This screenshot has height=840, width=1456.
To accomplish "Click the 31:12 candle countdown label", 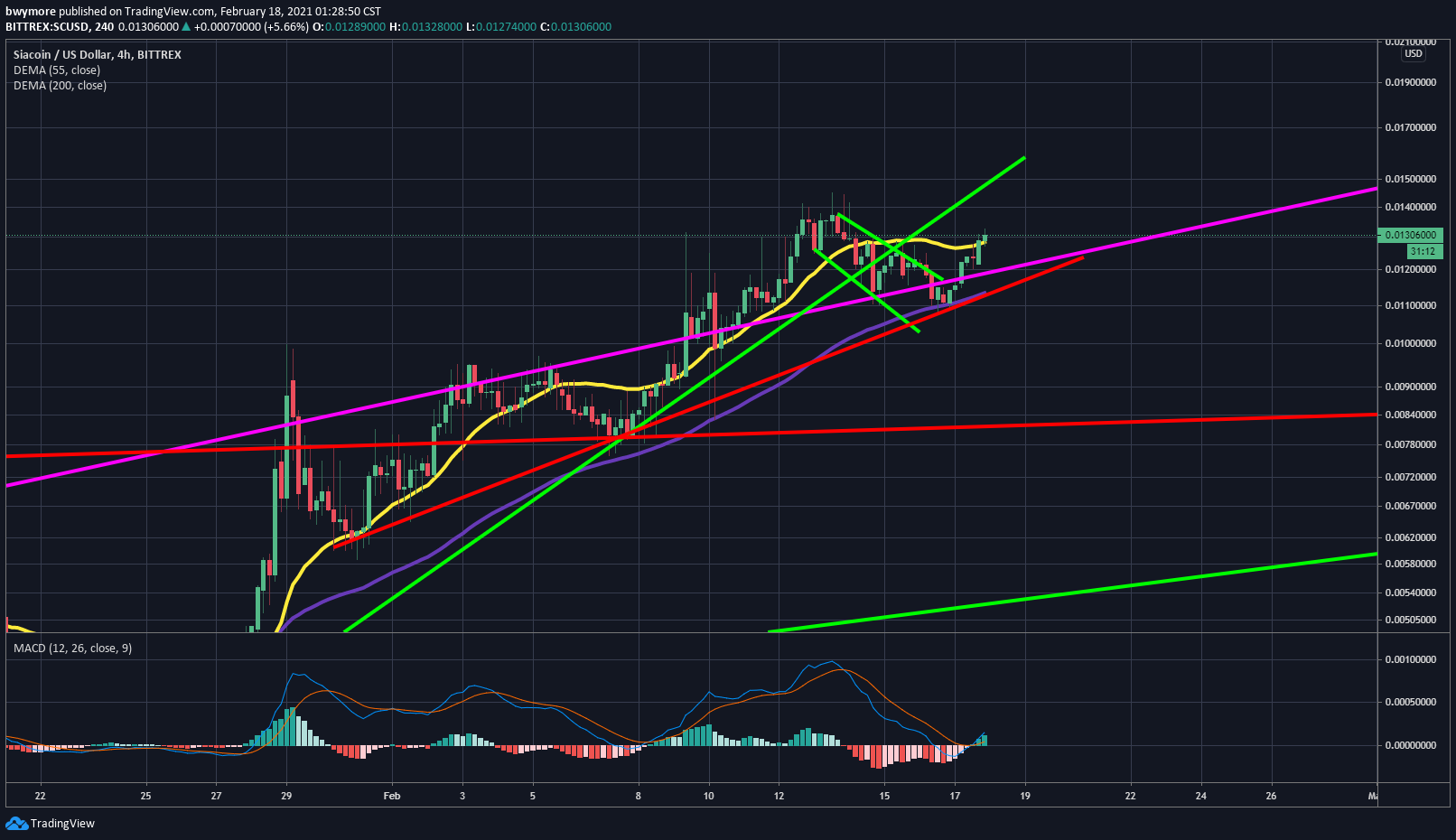I will [x=1423, y=251].
